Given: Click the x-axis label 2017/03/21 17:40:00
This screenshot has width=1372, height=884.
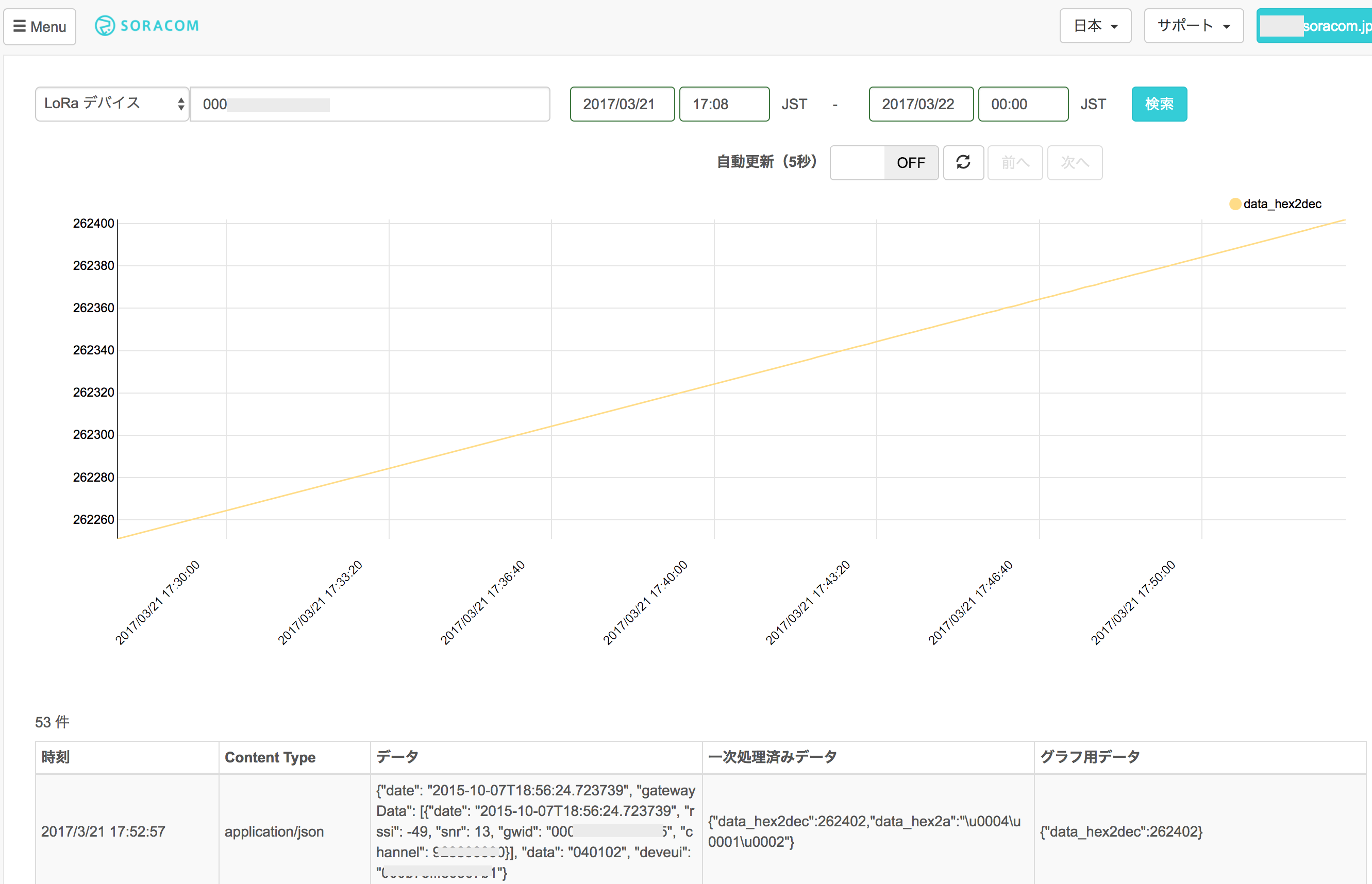Looking at the screenshot, I should tap(645, 603).
